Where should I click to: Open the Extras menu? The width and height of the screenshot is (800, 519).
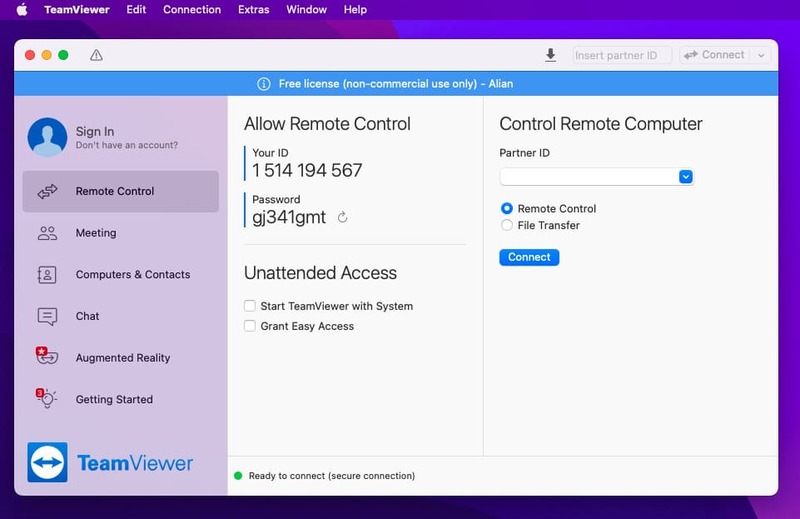[254, 10]
